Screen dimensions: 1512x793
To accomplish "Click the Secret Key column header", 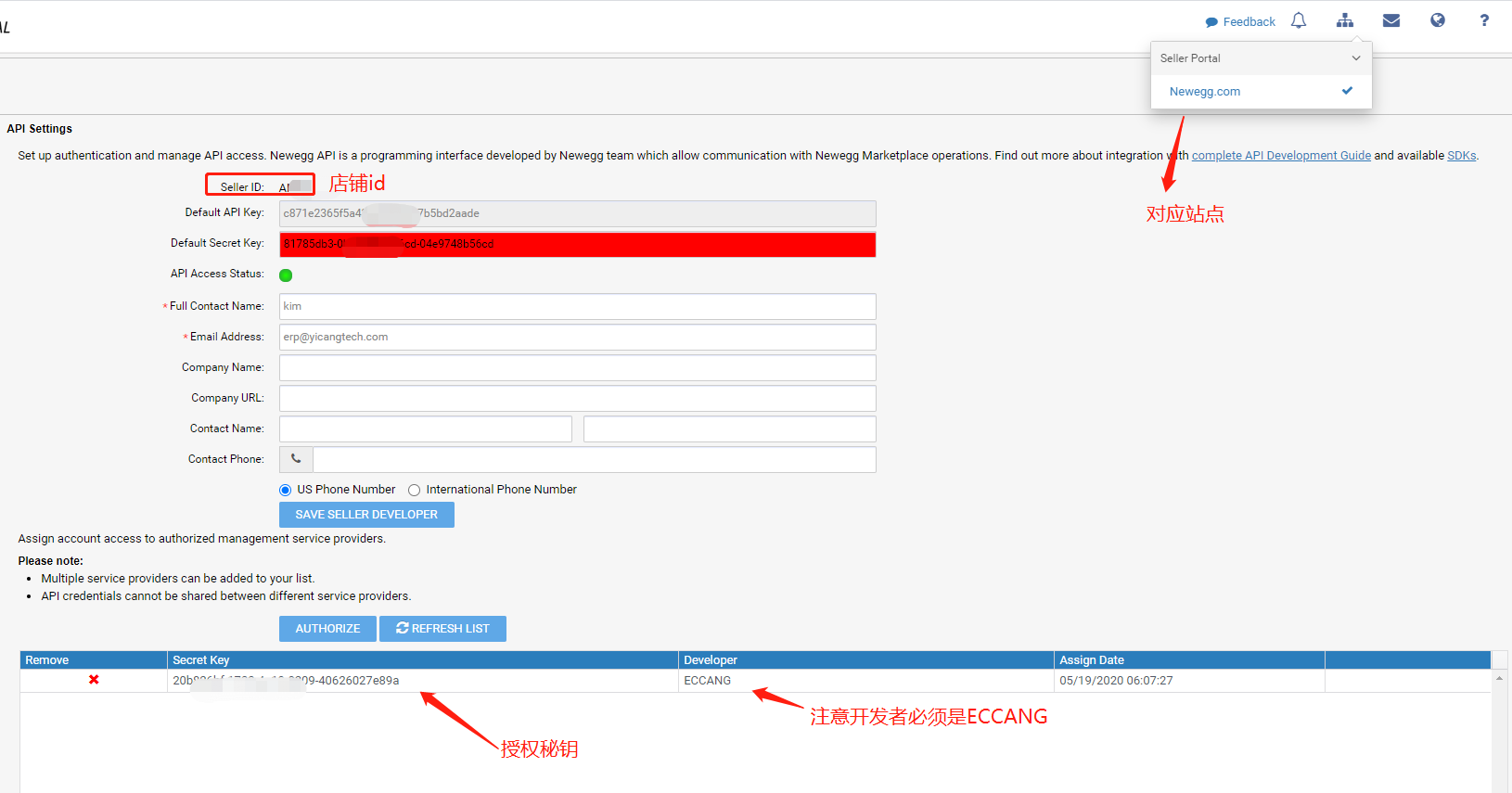I will click(422, 660).
